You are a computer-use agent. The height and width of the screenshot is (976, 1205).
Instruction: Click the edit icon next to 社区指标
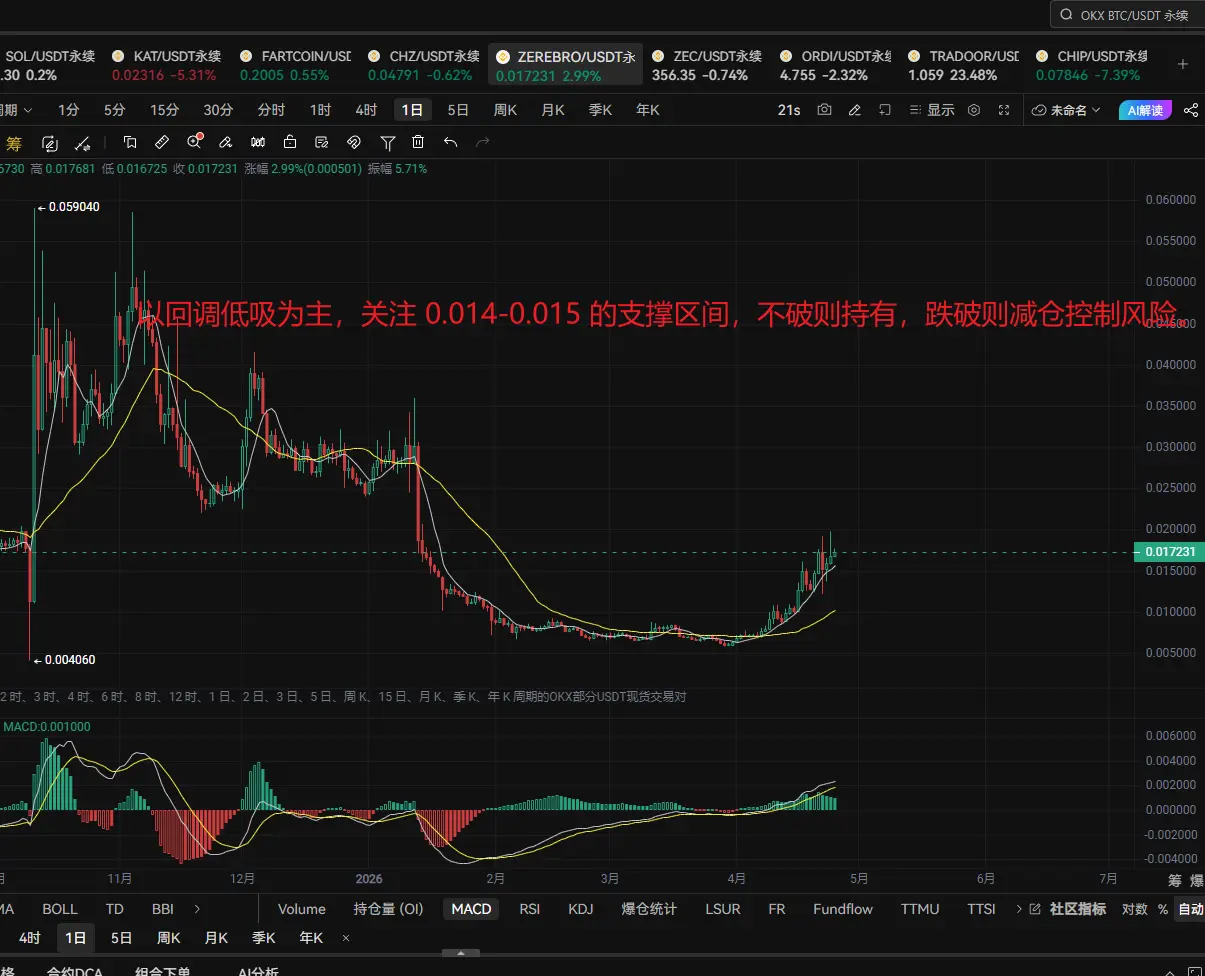tap(1034, 909)
